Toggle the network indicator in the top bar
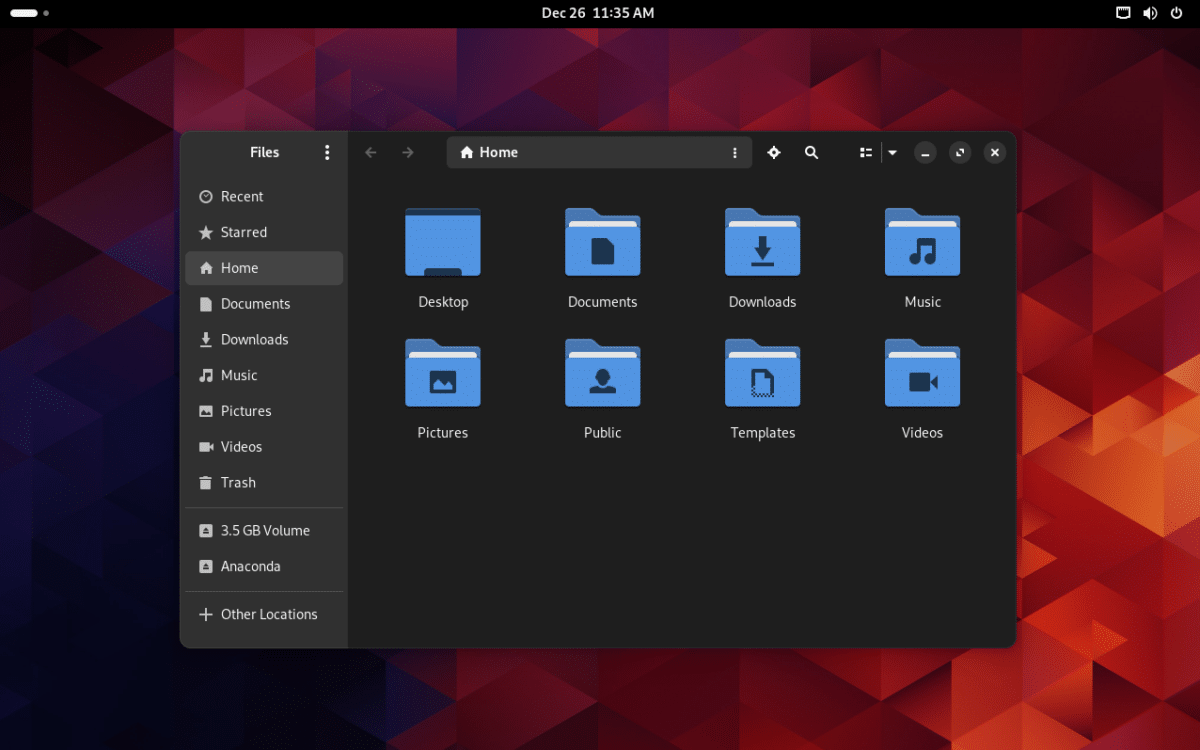 tap(1124, 13)
